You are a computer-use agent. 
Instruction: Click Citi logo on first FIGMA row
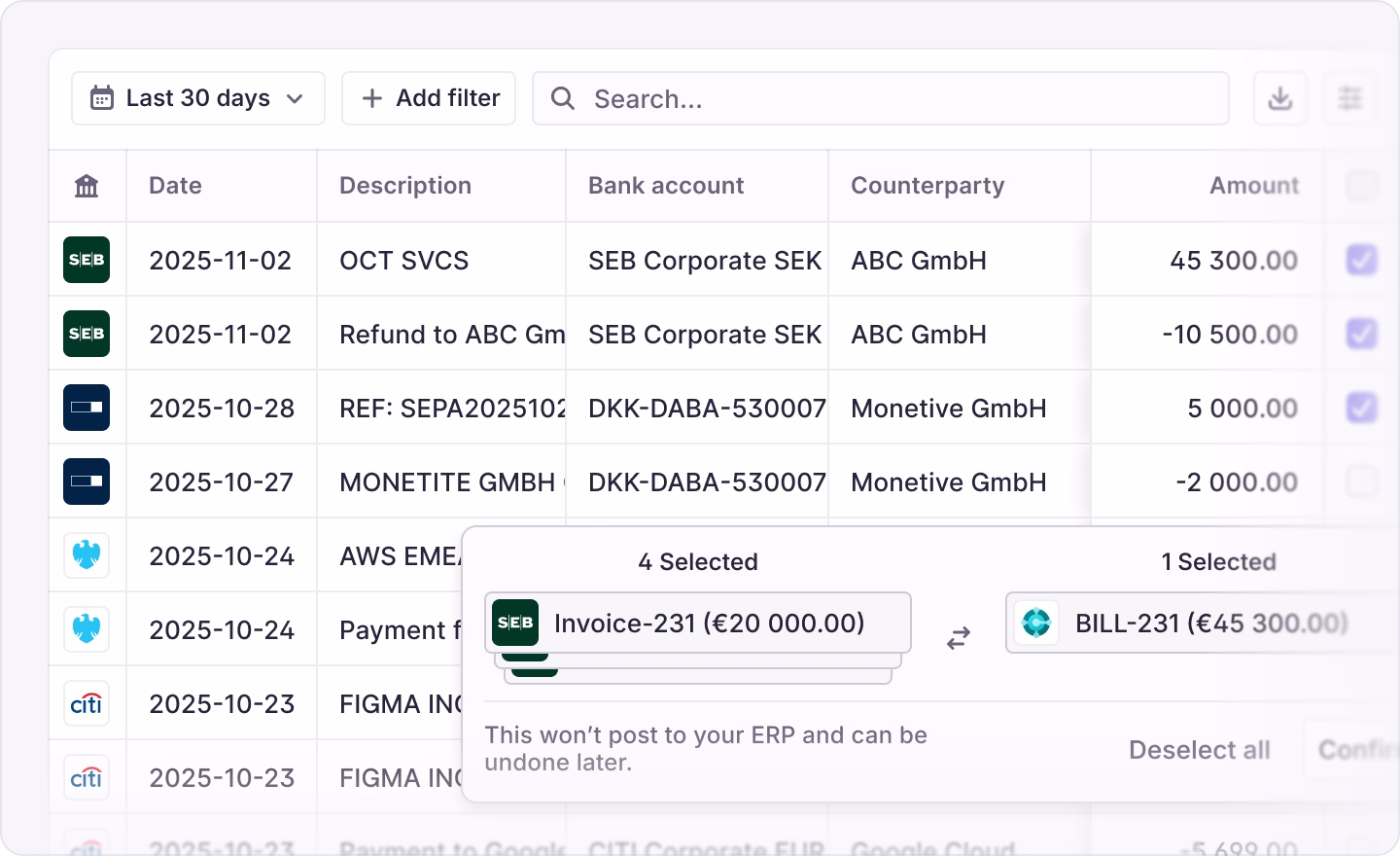(x=87, y=703)
